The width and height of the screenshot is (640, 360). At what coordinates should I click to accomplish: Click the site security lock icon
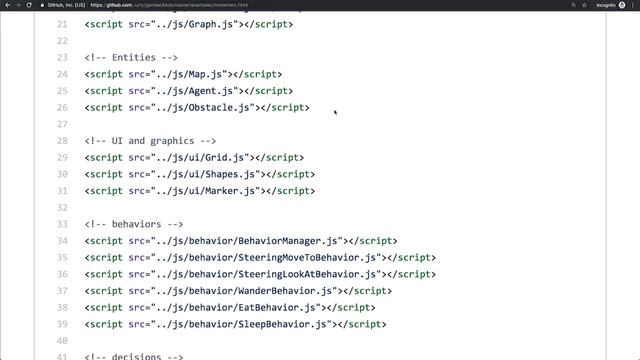(42, 5)
